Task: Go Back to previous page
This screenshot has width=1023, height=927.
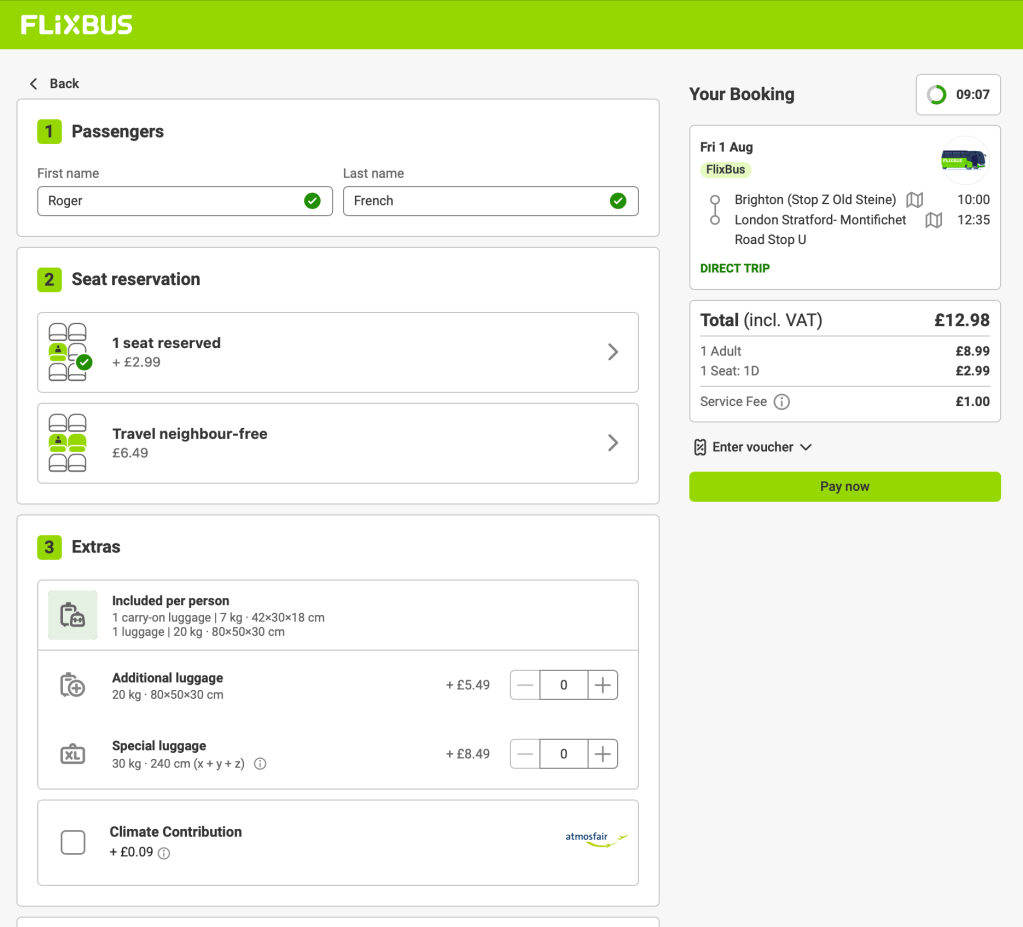Action: pos(54,84)
